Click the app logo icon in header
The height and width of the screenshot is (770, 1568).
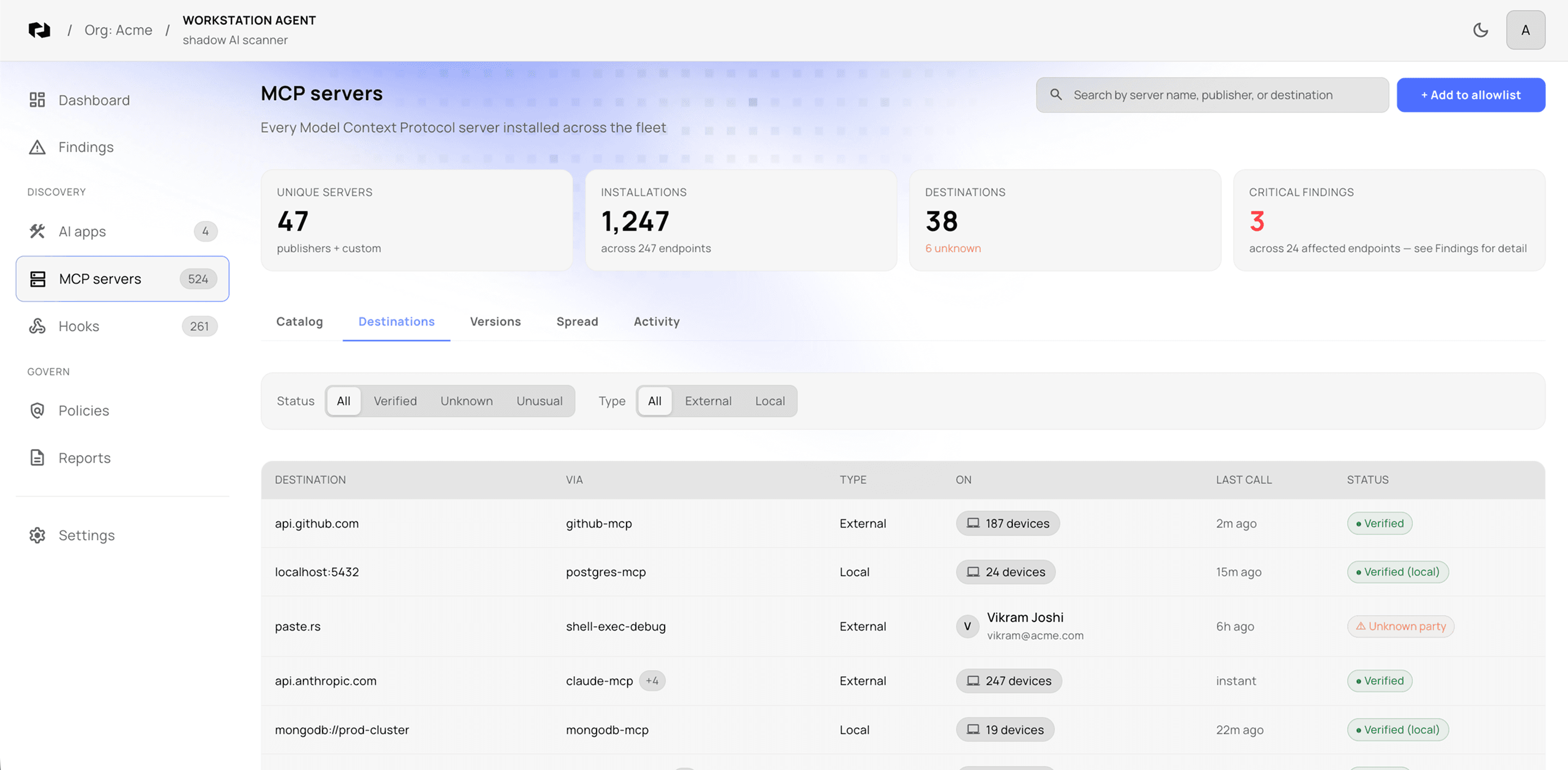[40, 30]
